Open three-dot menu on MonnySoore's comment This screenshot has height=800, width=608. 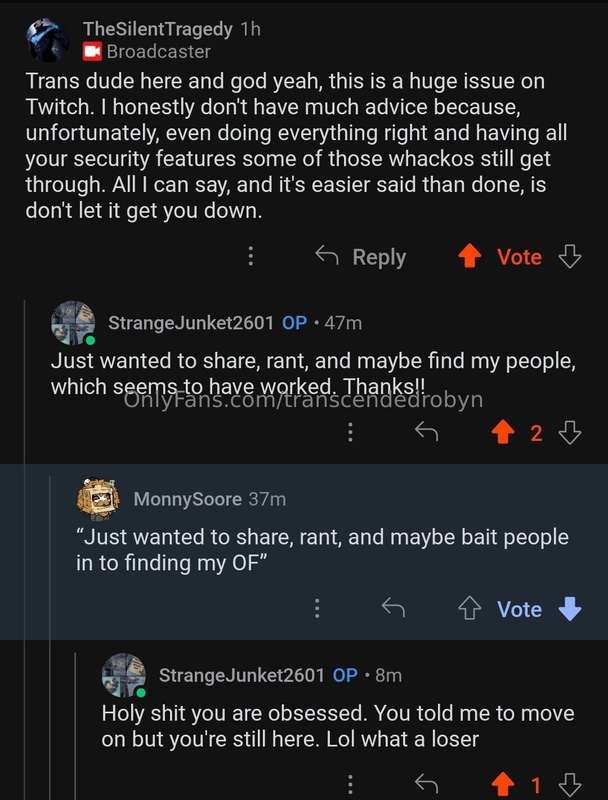(317, 609)
